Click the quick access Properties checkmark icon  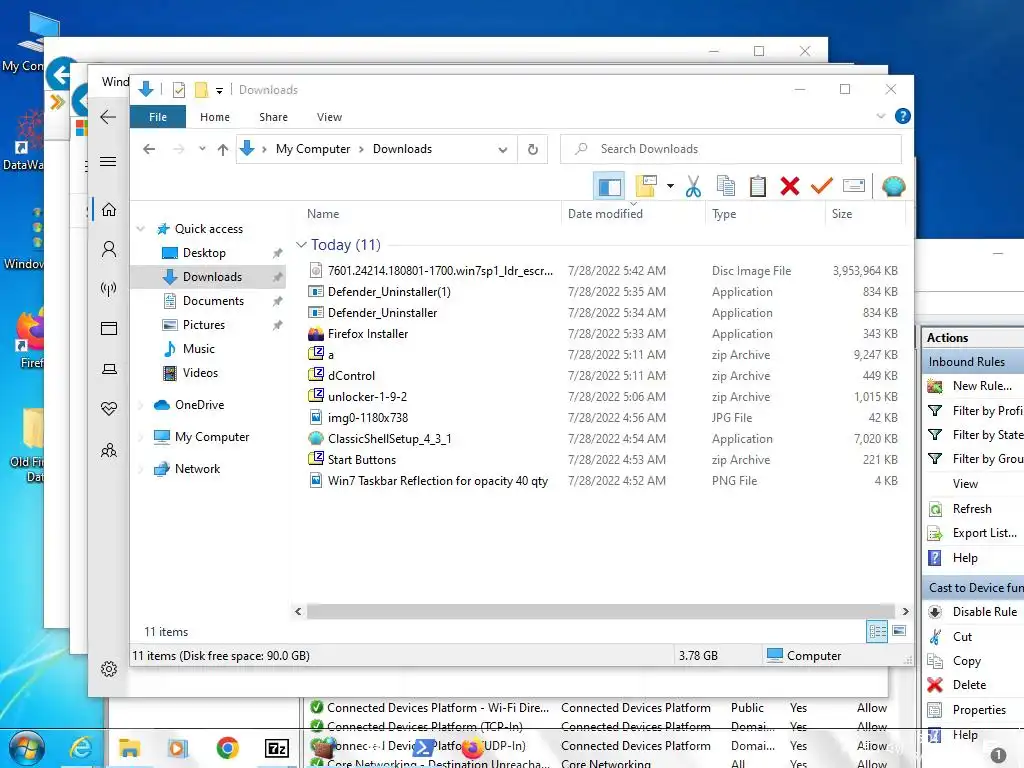(179, 90)
